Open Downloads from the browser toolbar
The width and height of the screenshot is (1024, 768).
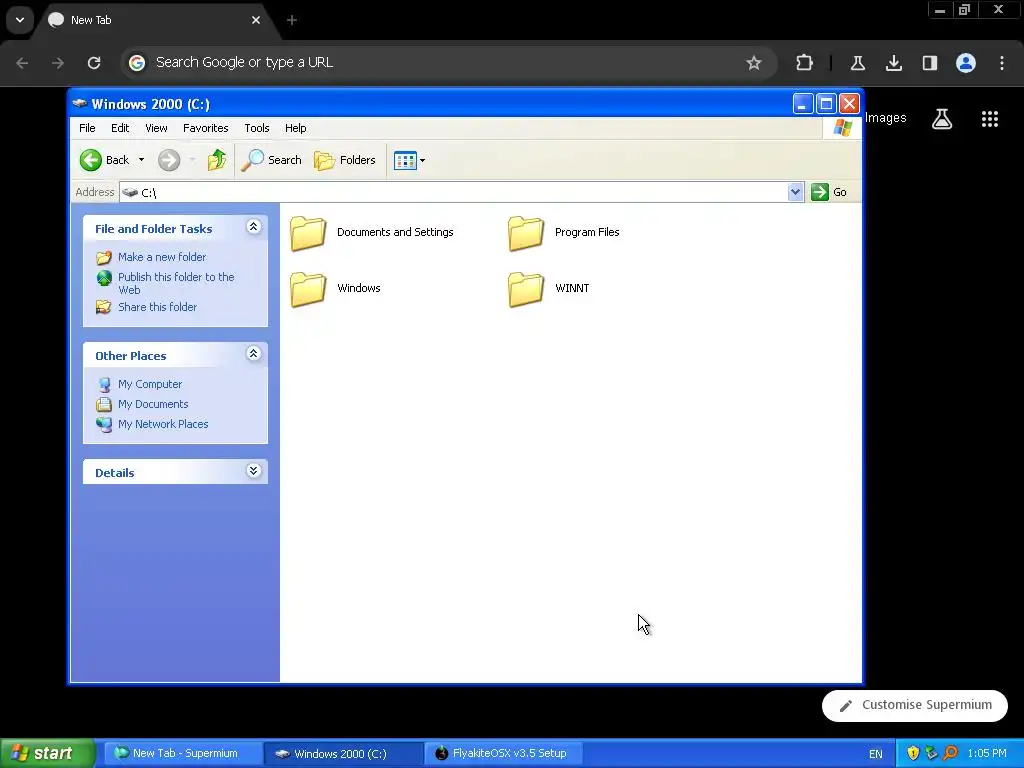tap(893, 63)
